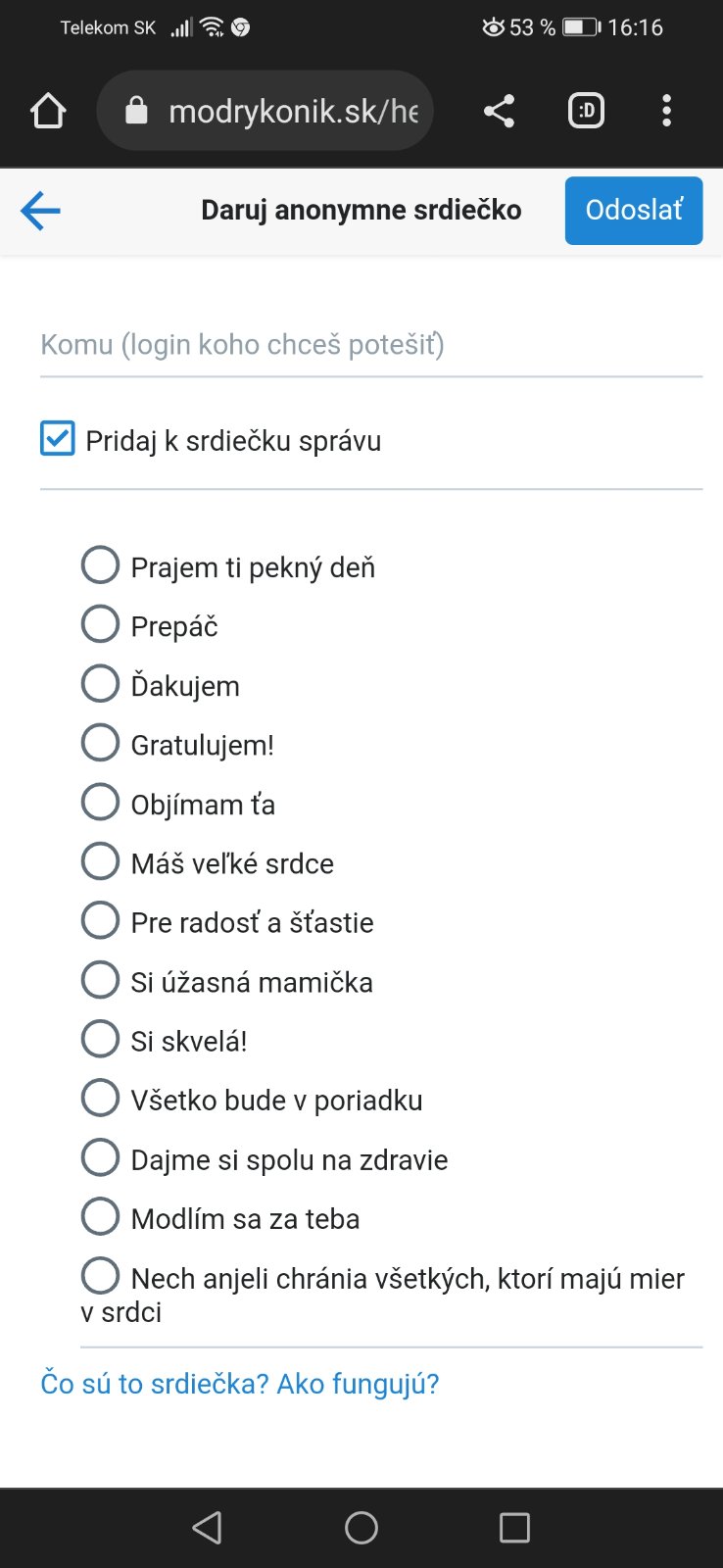Open the three-dot browser menu
Image resolution: width=723 pixels, height=1568 pixels.
point(666,111)
